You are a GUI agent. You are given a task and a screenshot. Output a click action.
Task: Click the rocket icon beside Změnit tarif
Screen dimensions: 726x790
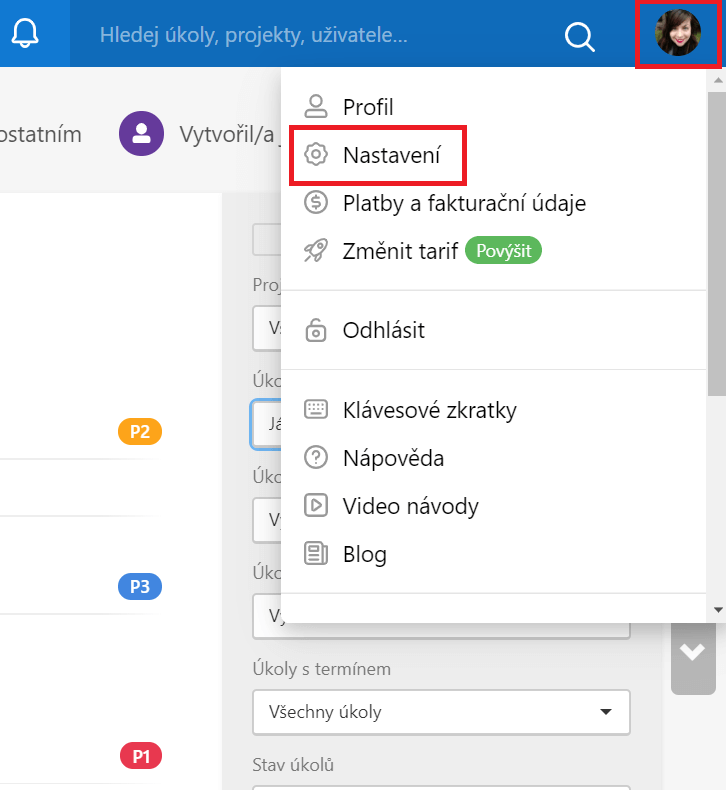coord(316,250)
